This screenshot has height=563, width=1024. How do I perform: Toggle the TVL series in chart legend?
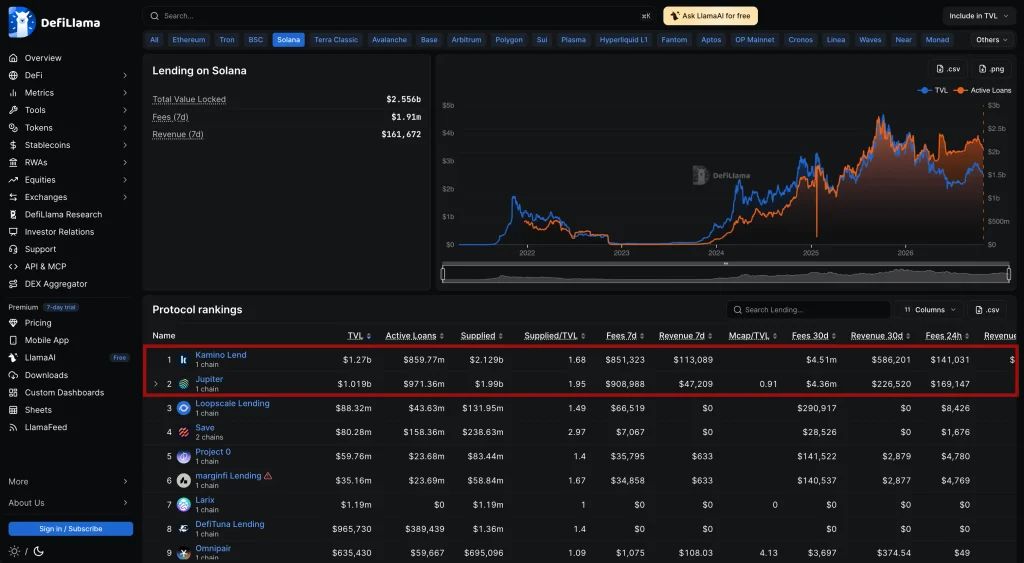(x=933, y=90)
